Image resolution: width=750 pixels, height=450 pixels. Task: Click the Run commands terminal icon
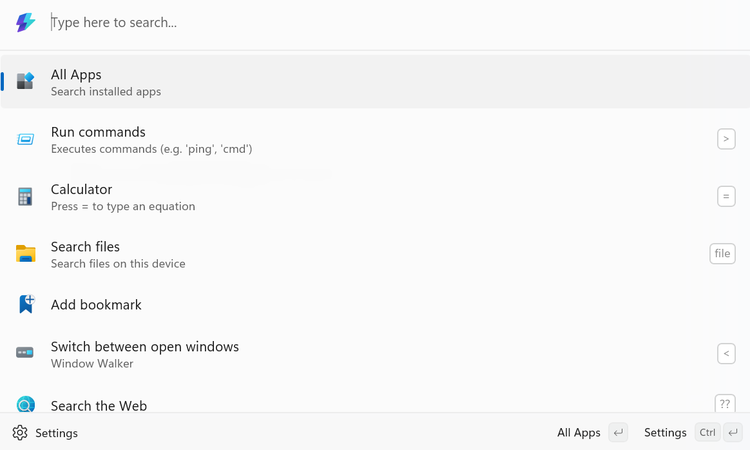(x=25, y=139)
